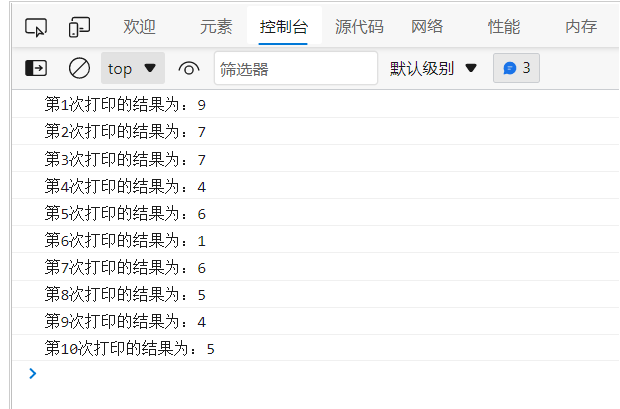Focus the 筛选器 filter input
The image size is (620, 409).
point(296,69)
